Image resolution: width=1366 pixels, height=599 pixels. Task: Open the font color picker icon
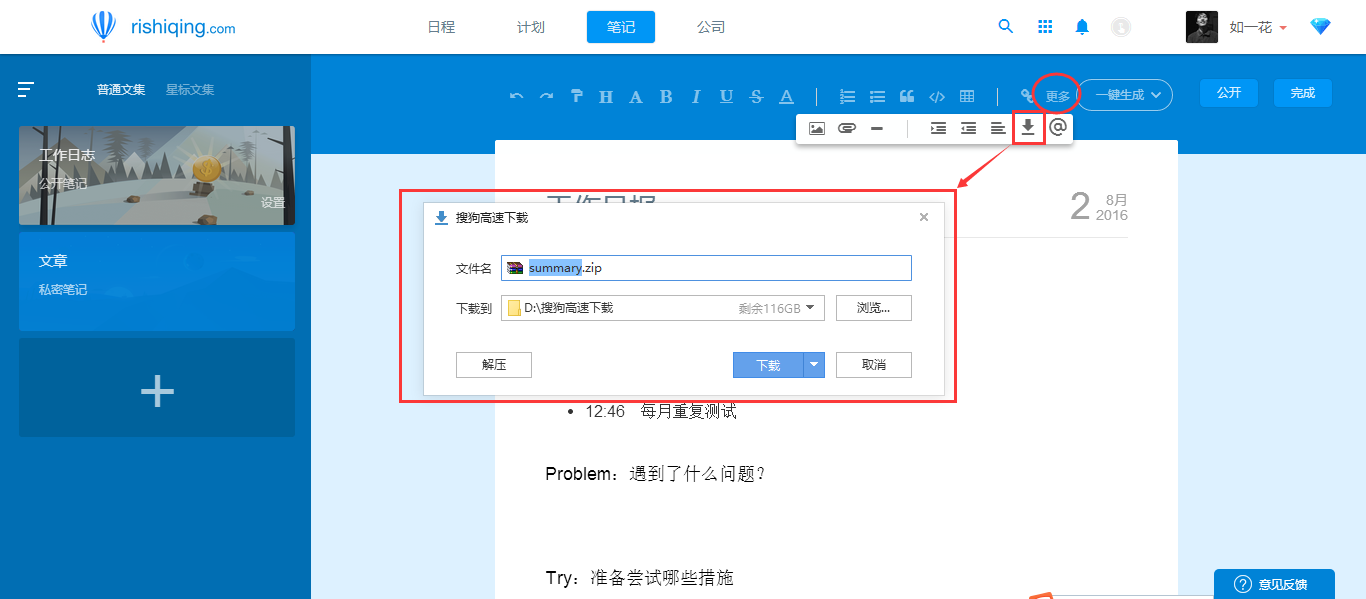click(786, 95)
